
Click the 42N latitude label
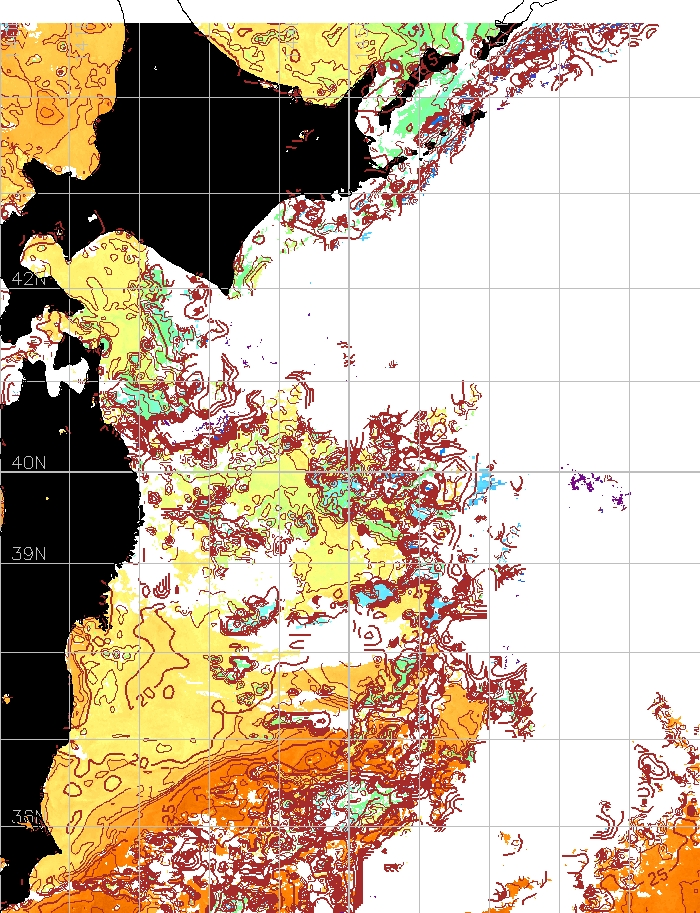[29, 279]
